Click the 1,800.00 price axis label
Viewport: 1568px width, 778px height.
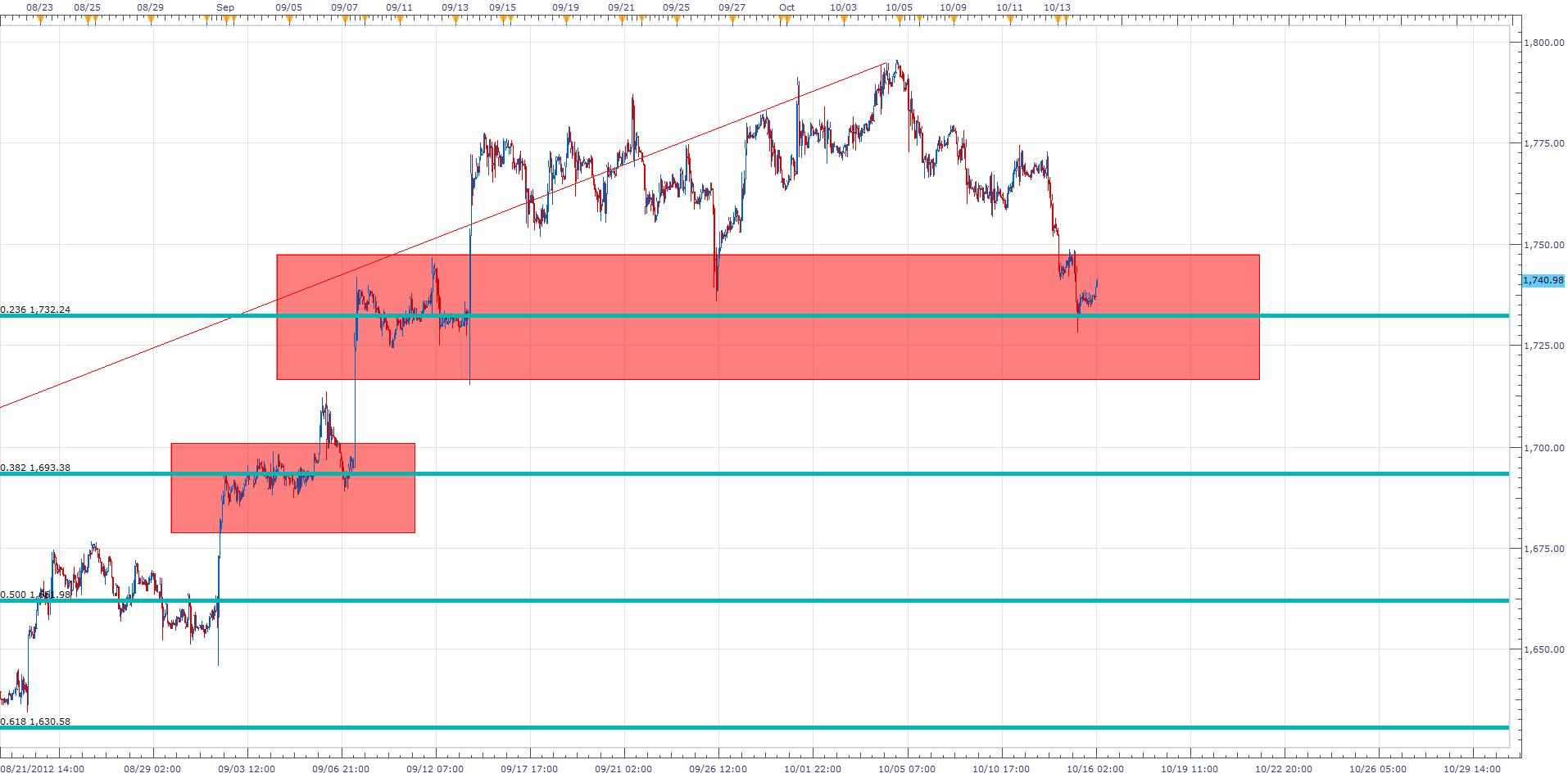[1544, 43]
